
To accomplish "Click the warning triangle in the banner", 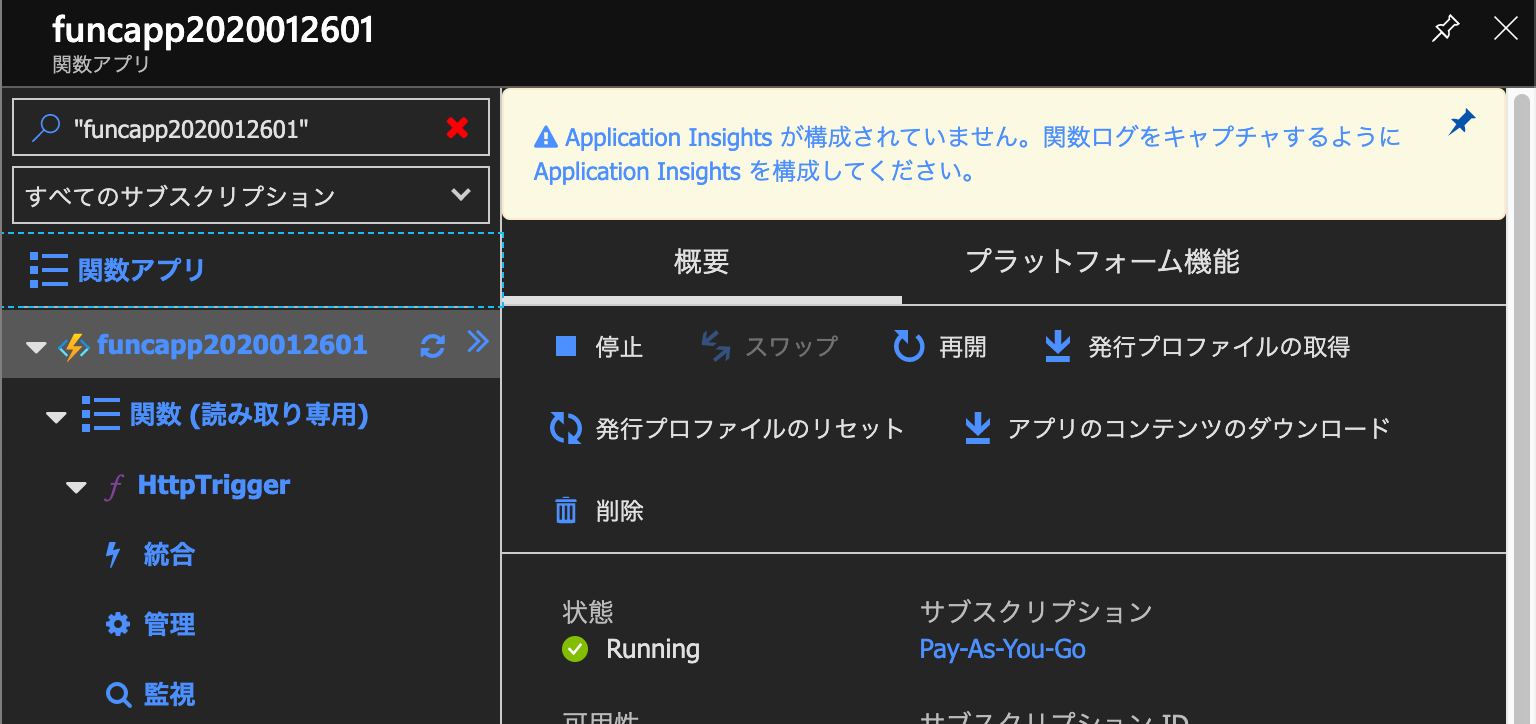I will click(x=545, y=137).
